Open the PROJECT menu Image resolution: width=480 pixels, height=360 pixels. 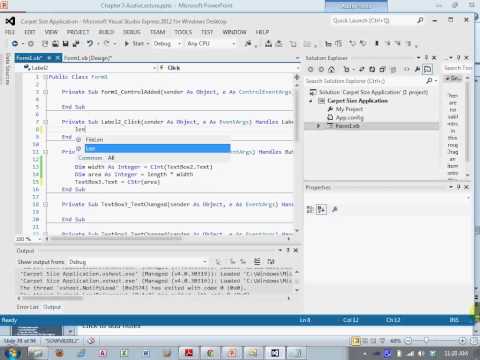coord(78,32)
